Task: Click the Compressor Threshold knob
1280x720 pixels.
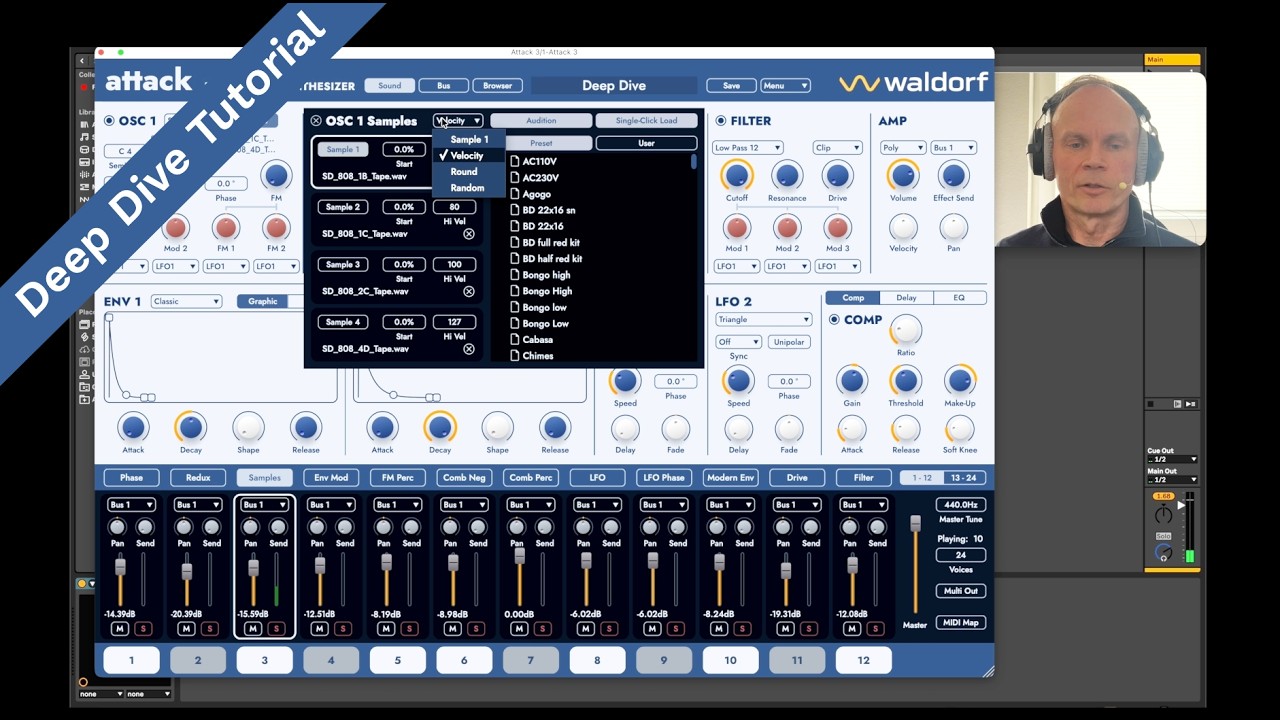Action: tap(906, 380)
